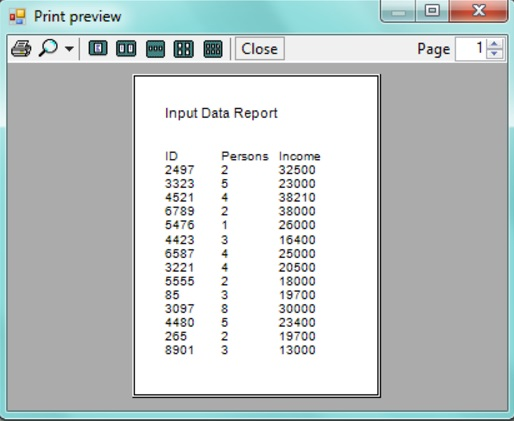
Task: Click the Close button in the toolbar
Action: [x=260, y=49]
